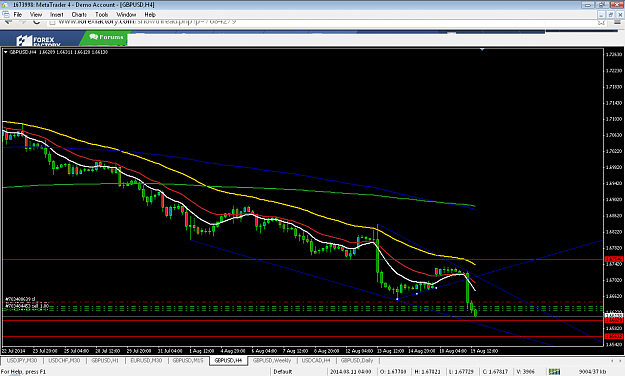Click the arrow beside GBPUSD,H4 chart label

pyautogui.click(x=6, y=52)
